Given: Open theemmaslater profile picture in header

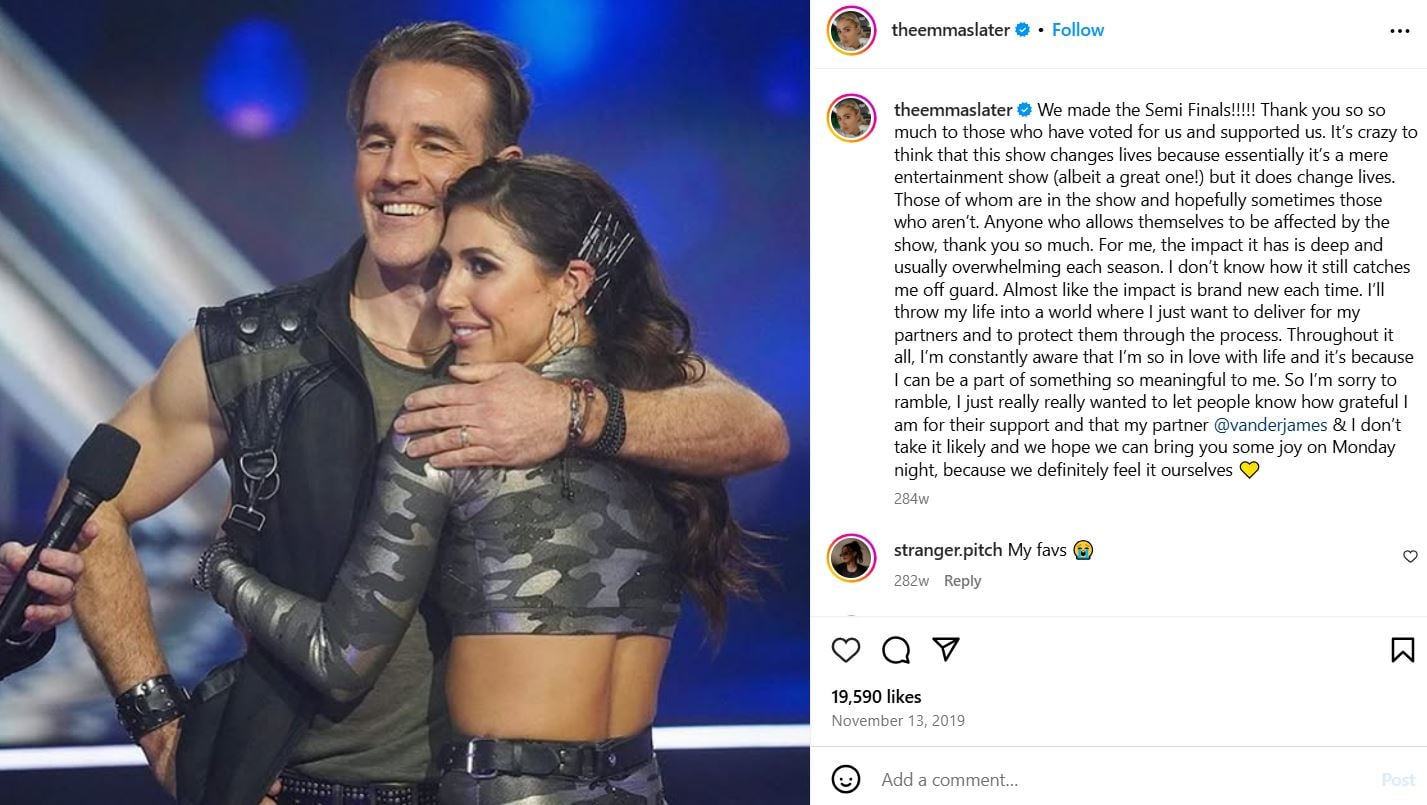Looking at the screenshot, I should tap(852, 31).
